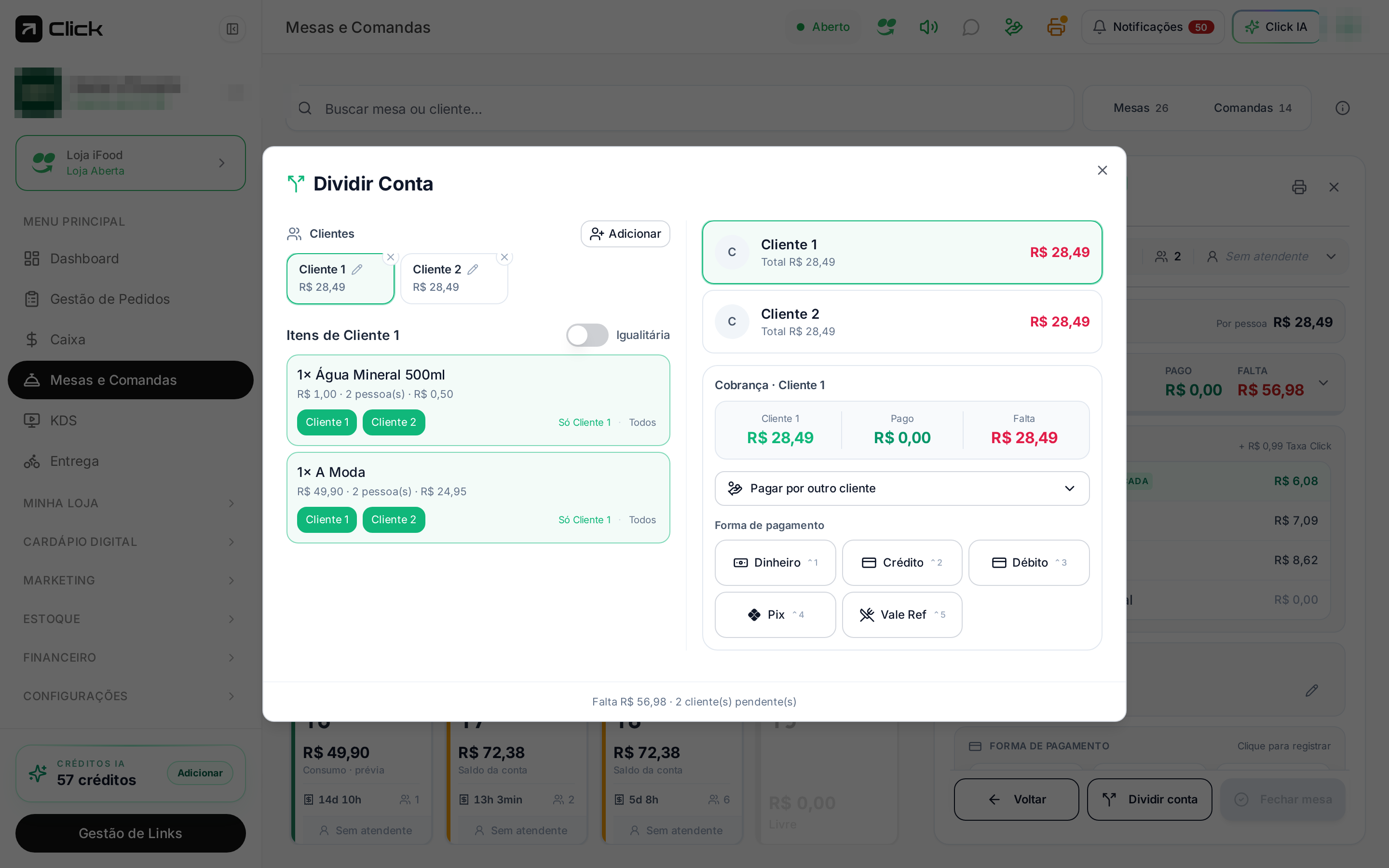Image resolution: width=1389 pixels, height=868 pixels.
Task: Open the info icon beside Comandas
Action: (x=1343, y=108)
